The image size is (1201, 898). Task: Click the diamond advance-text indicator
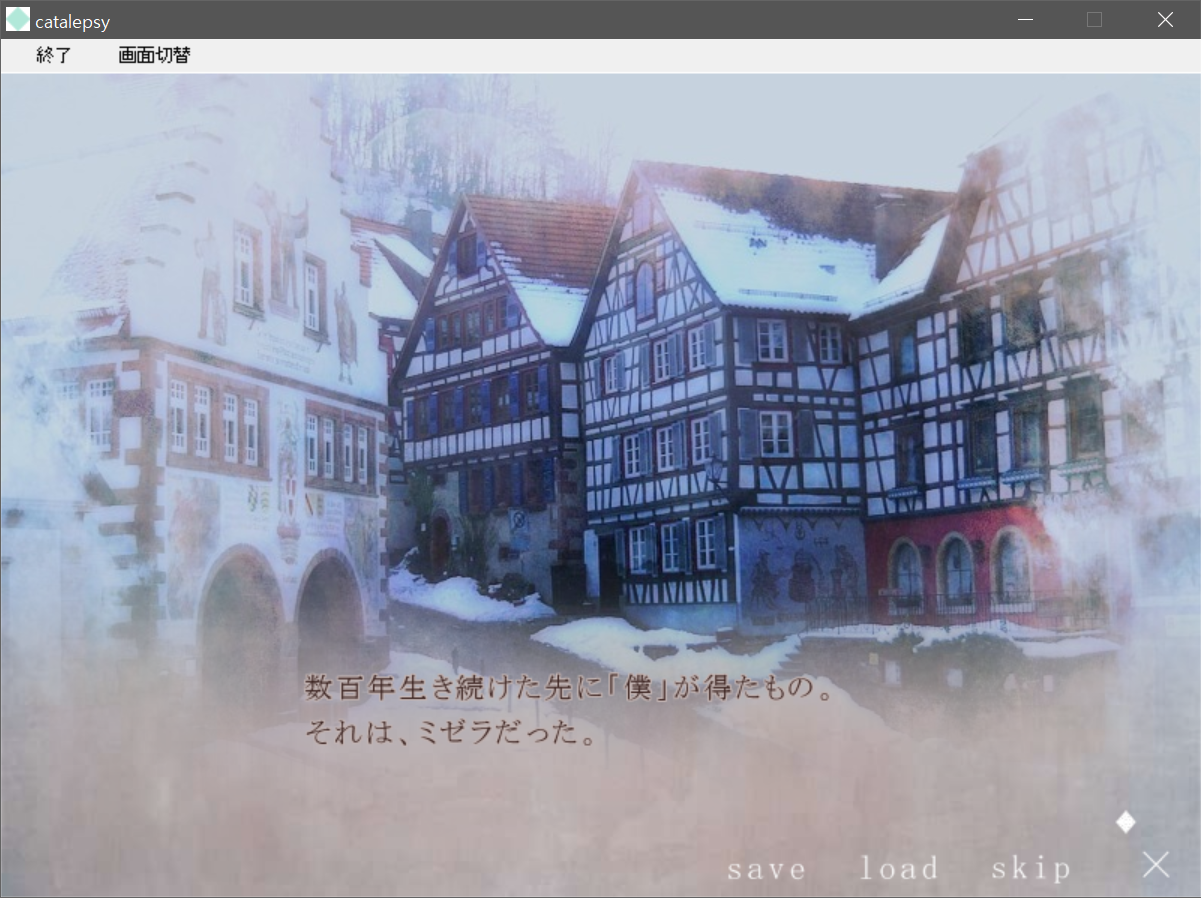click(x=1126, y=822)
